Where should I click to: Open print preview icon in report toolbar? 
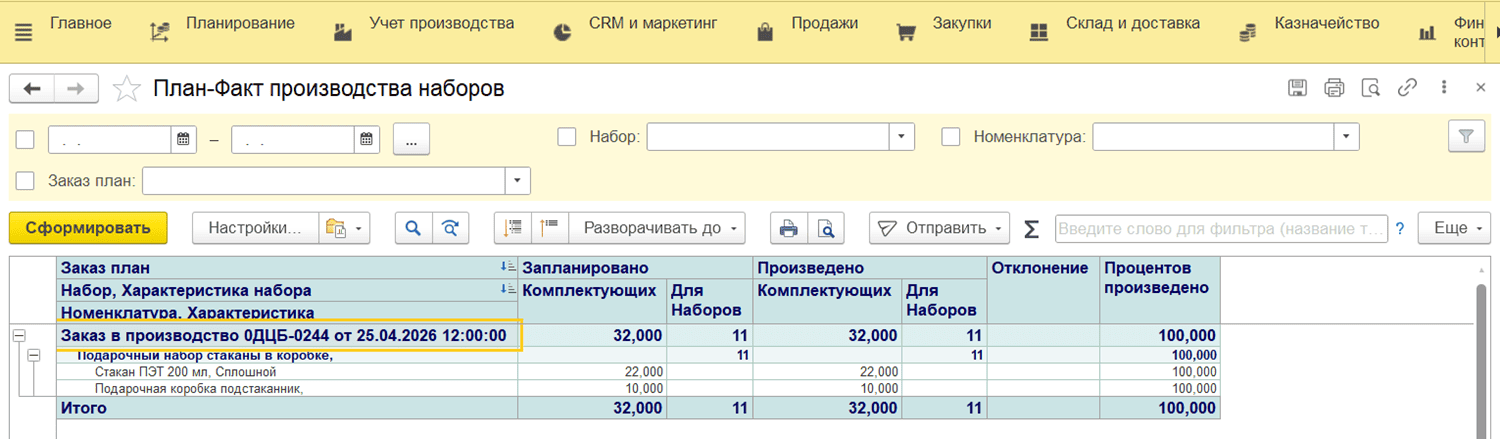click(825, 228)
